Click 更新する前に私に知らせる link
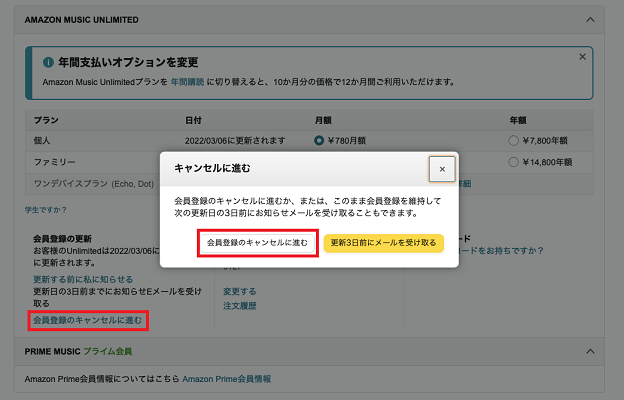624x400 pixels. click(83, 279)
